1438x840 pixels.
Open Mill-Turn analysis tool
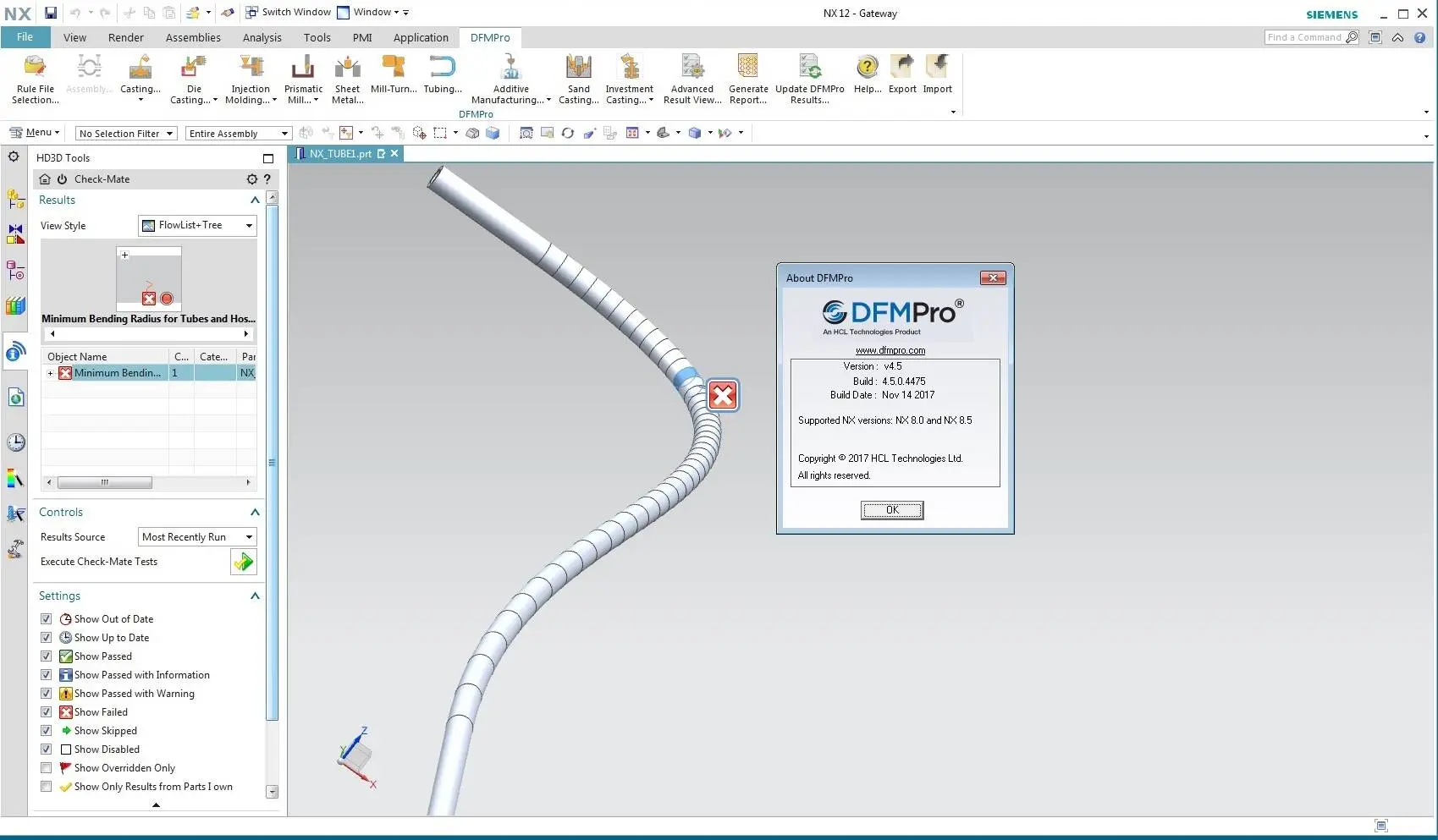click(x=394, y=74)
